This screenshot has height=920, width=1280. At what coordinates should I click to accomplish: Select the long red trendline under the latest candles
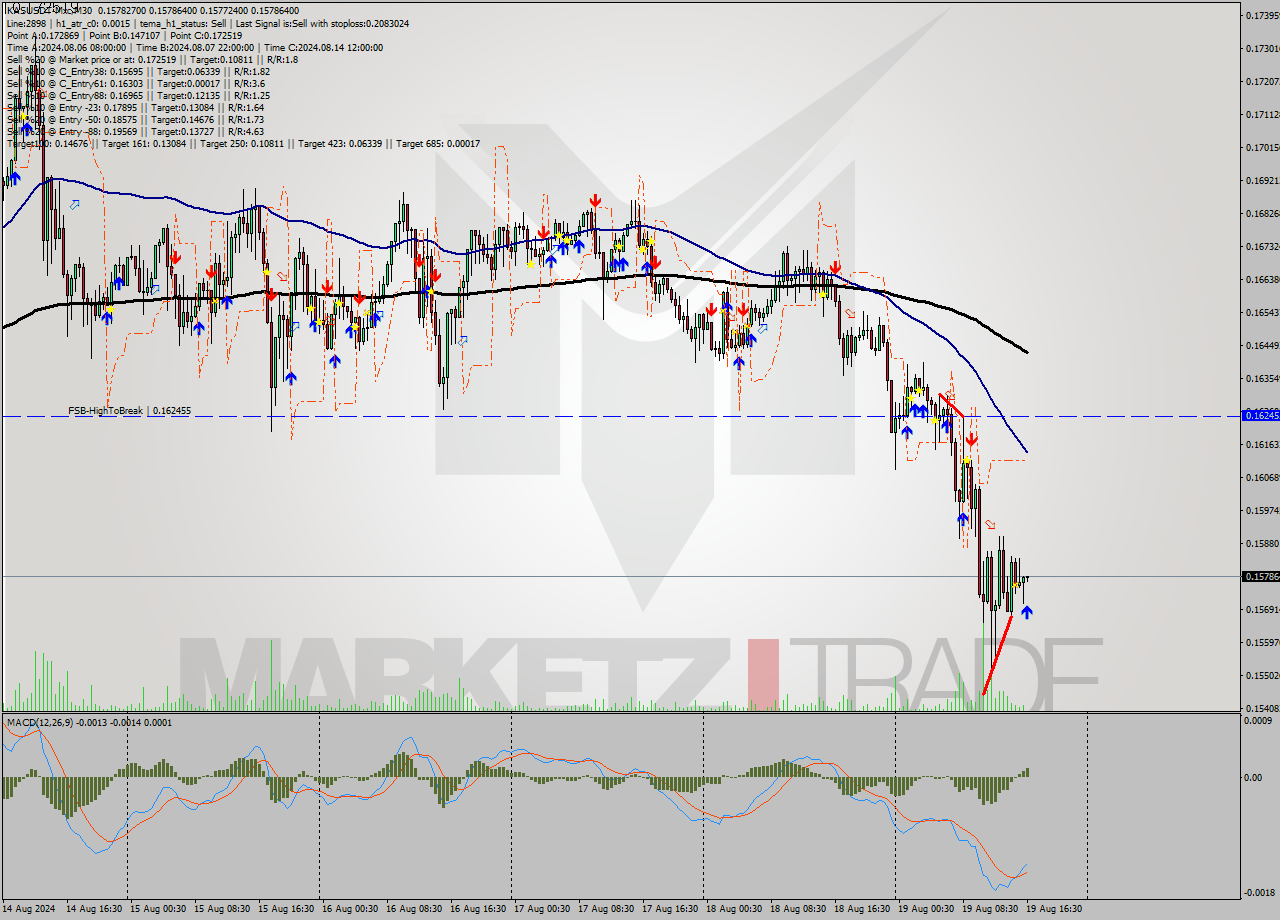(997, 655)
